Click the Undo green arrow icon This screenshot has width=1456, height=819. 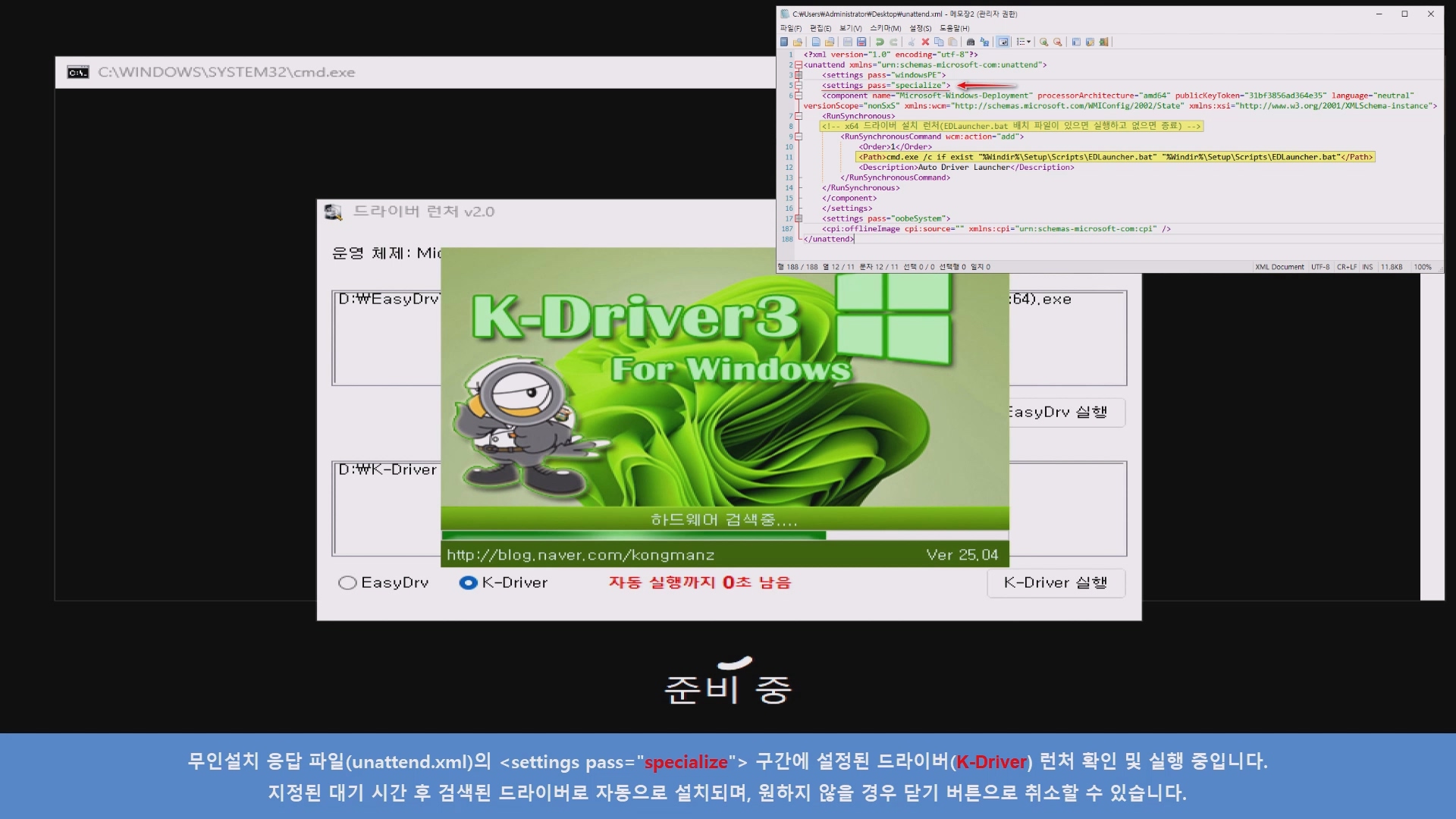(x=880, y=42)
